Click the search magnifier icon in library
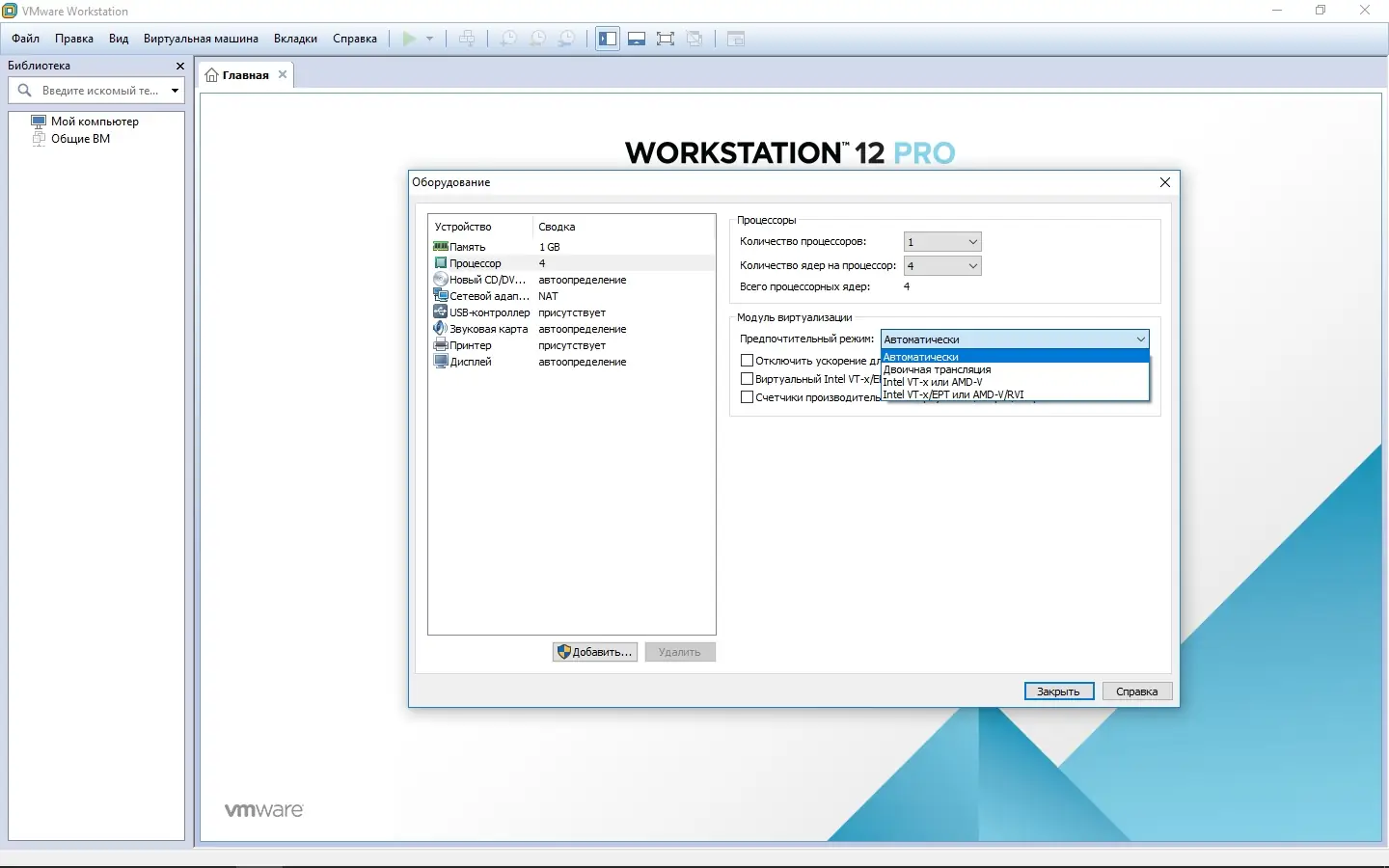The image size is (1389, 868). (25, 91)
